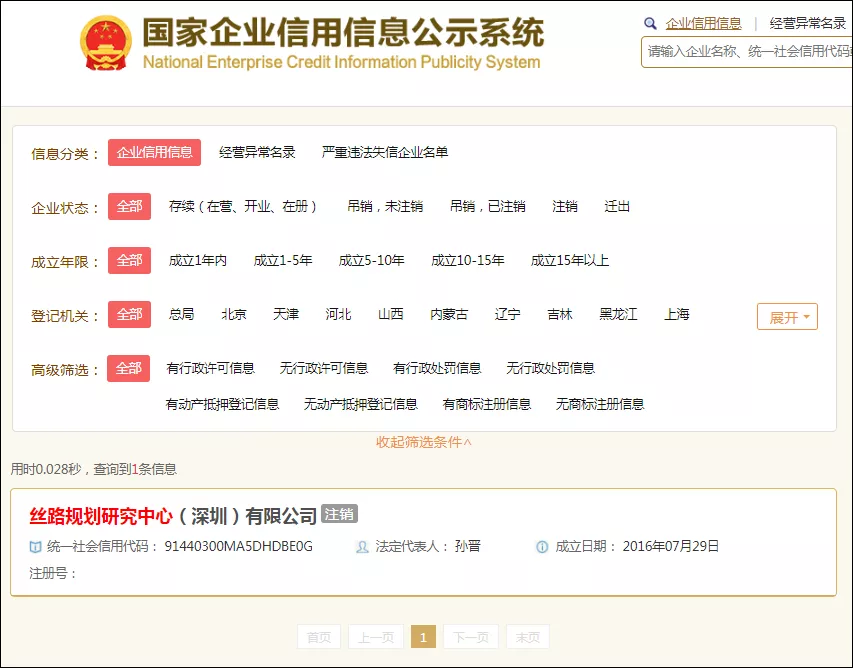This screenshot has height=668, width=853.
Task: Expand the 展开 registration authority list
Action: 787,317
